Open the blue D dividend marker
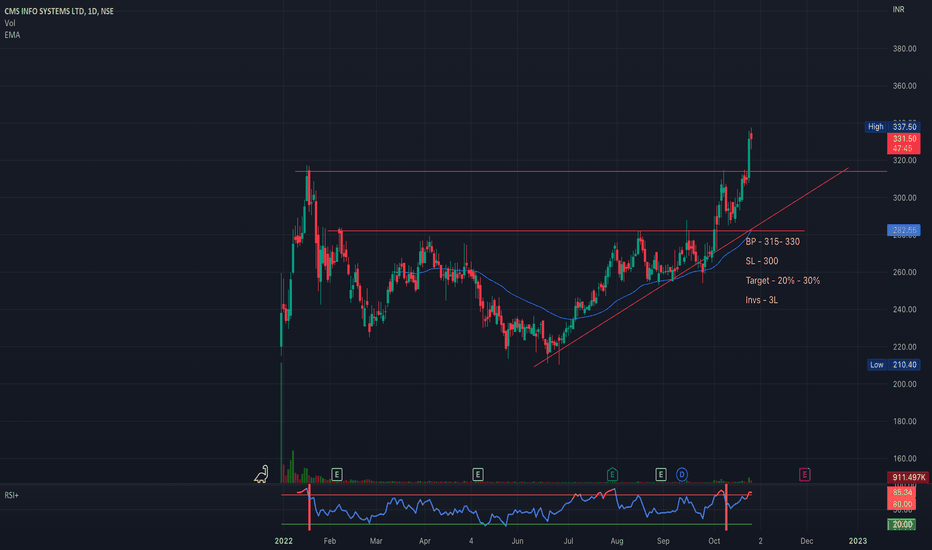The height and width of the screenshot is (550, 932). (x=682, y=474)
